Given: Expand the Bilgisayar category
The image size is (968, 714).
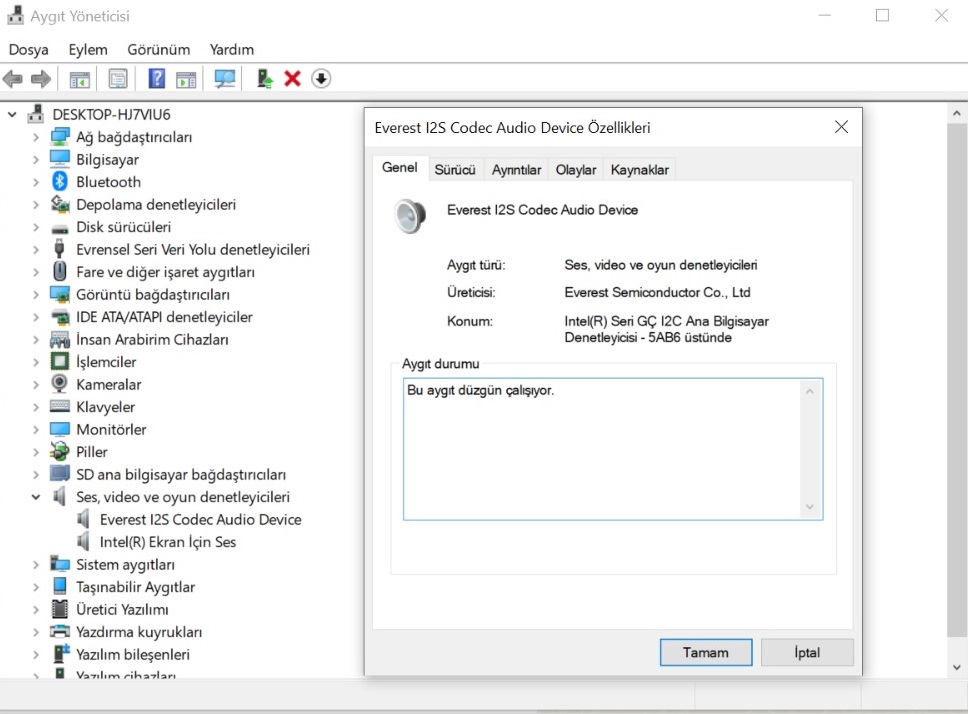Looking at the screenshot, I should (x=36, y=159).
